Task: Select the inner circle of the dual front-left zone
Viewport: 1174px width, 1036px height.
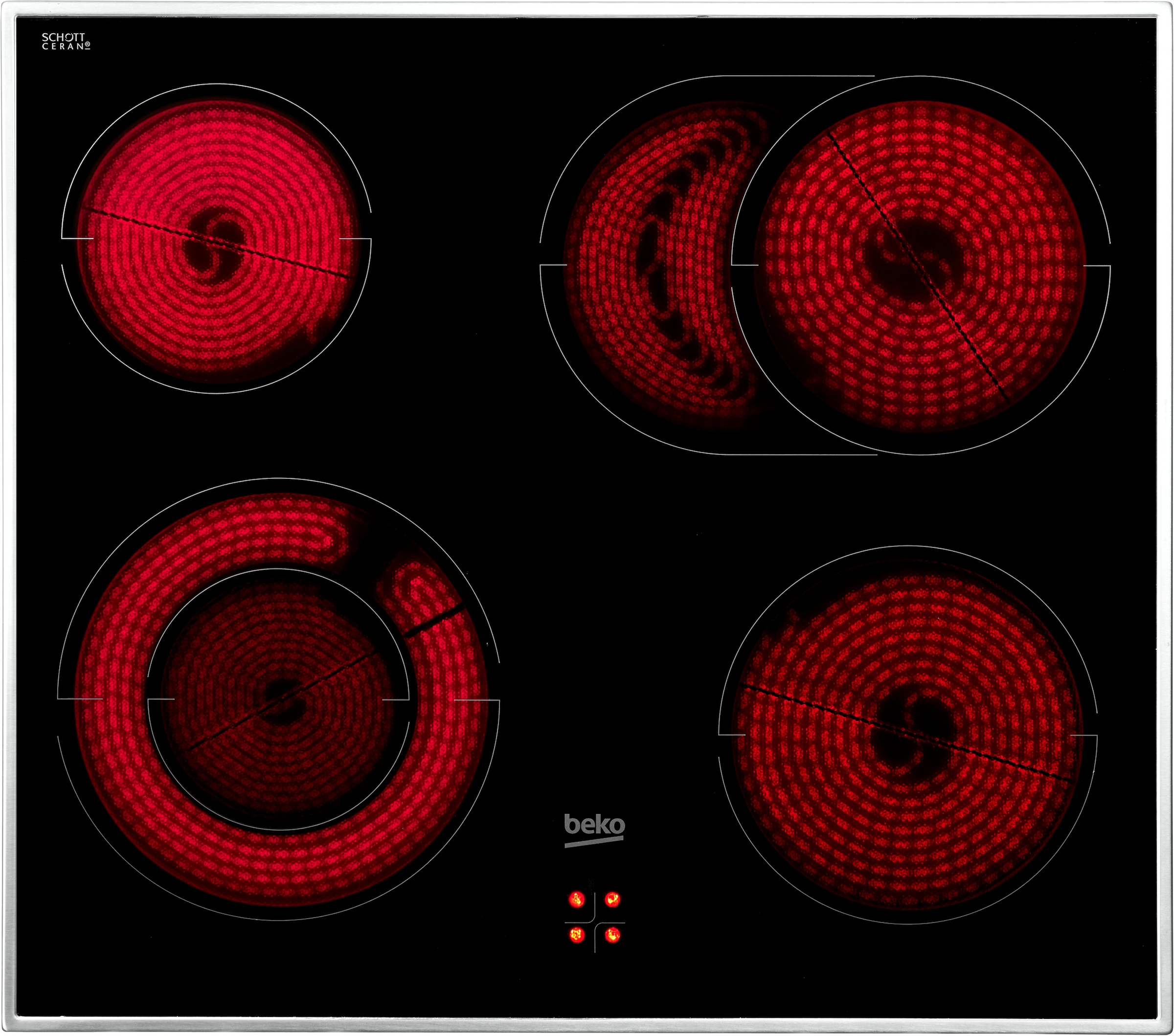Action: pos(278,699)
